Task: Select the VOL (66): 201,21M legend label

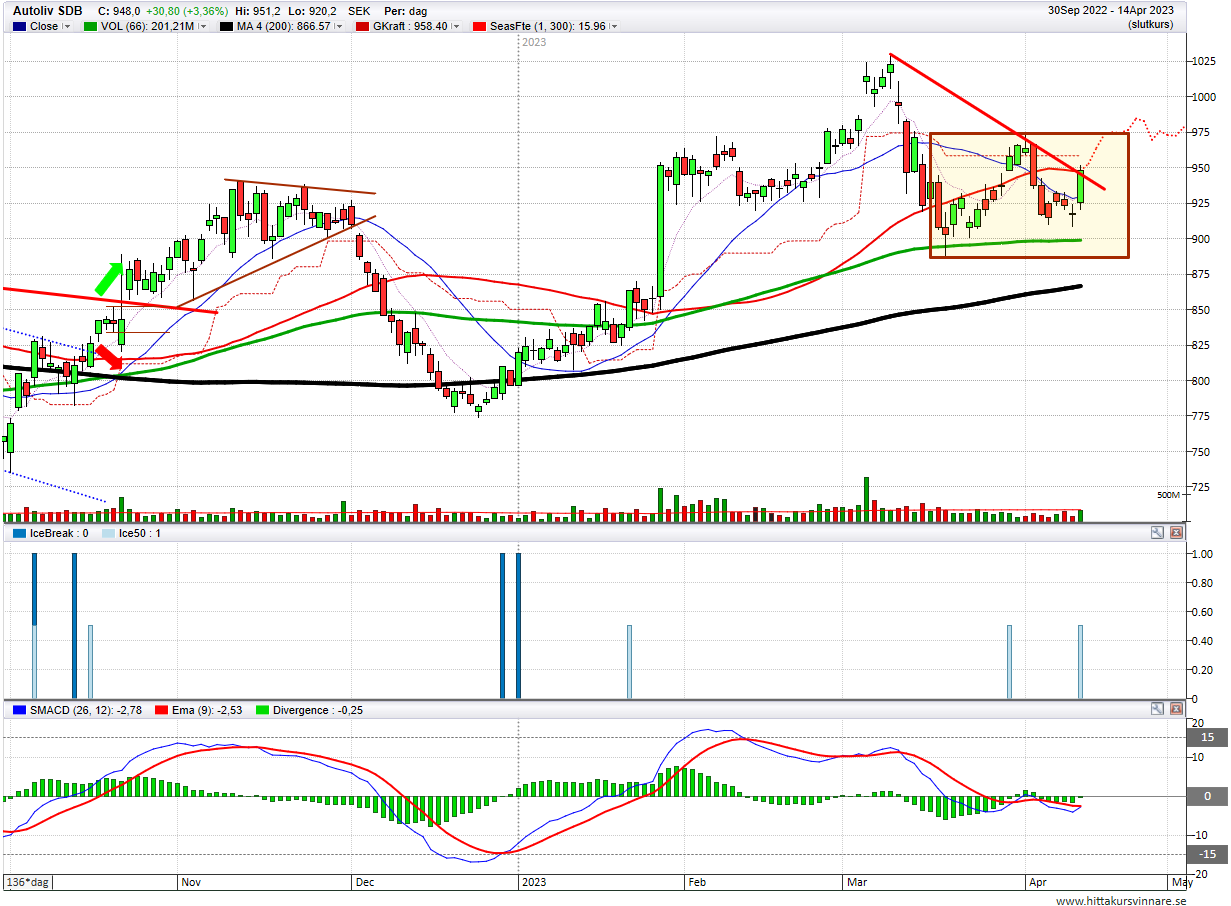Action: pos(148,27)
